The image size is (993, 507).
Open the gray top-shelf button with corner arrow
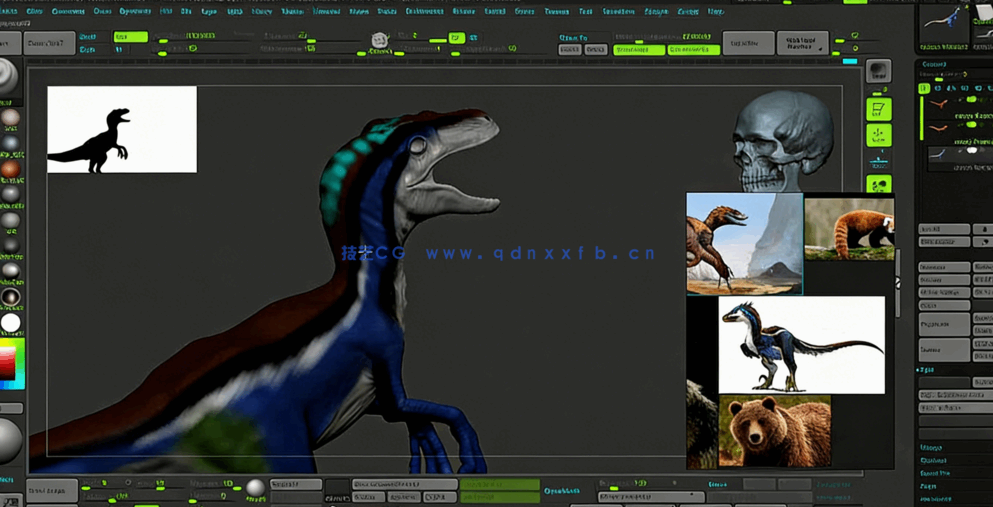801,44
